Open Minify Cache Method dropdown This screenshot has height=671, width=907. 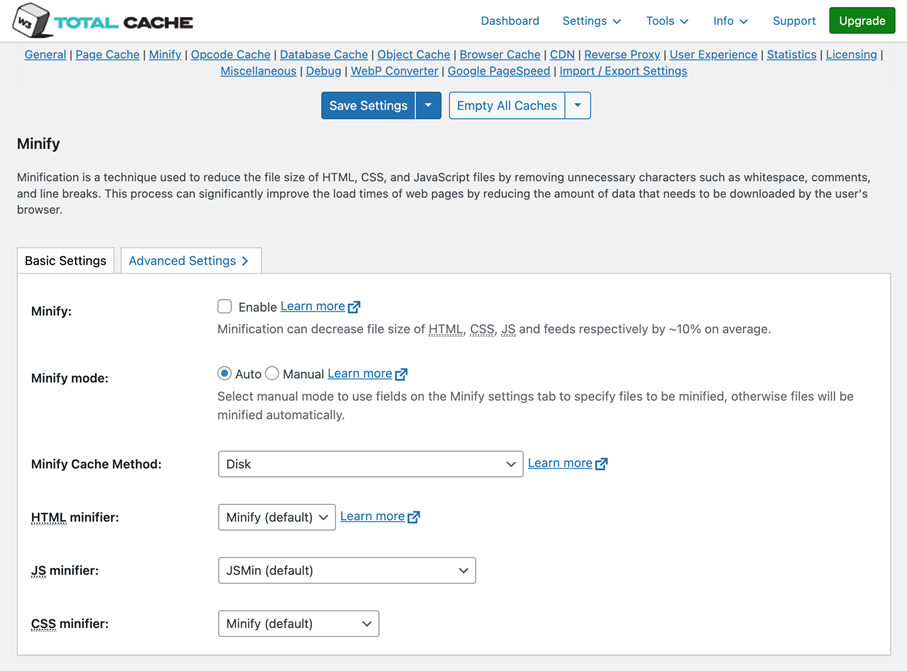(x=371, y=464)
